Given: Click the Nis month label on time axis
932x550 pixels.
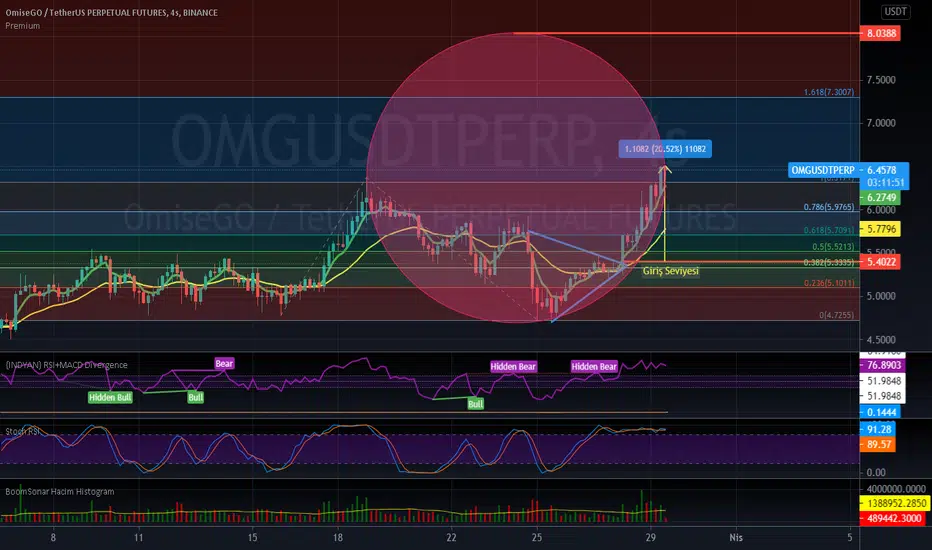Looking at the screenshot, I should (736, 538).
